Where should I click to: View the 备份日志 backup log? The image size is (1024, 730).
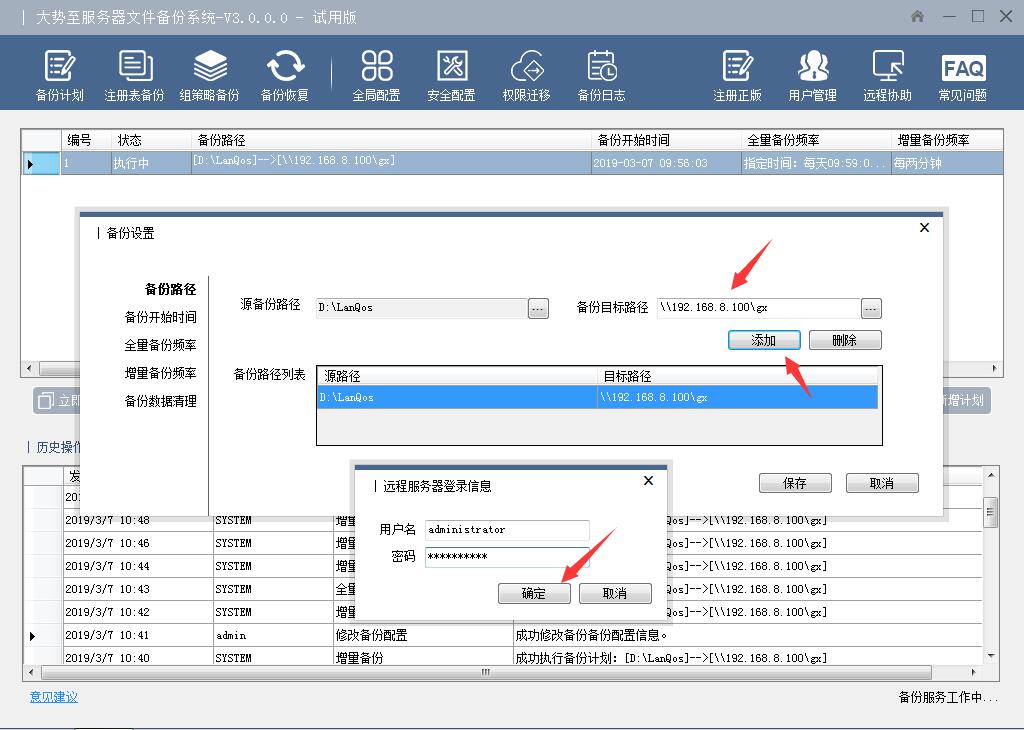[x=601, y=76]
